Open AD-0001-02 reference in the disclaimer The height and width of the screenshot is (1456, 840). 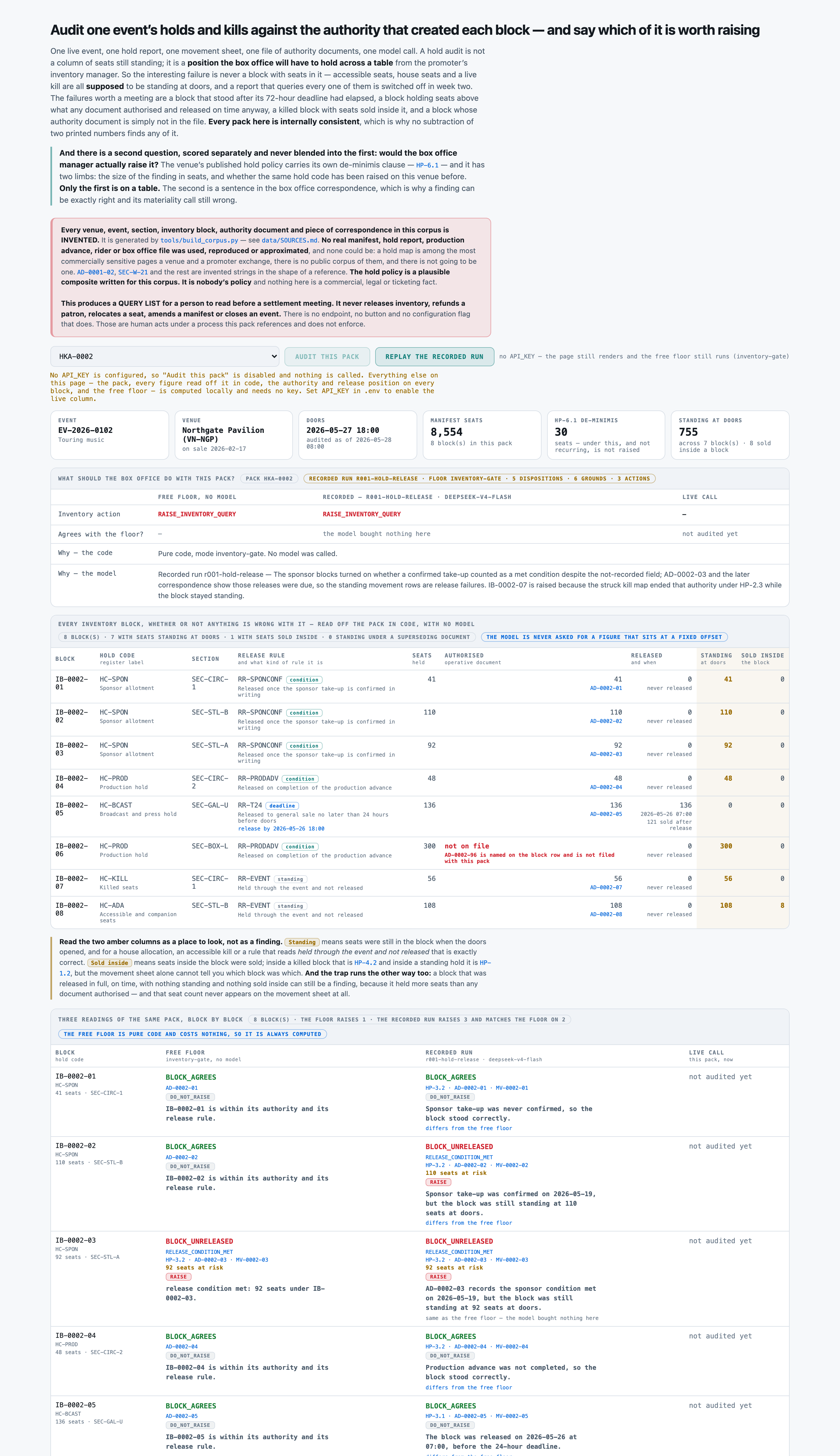tap(96, 272)
